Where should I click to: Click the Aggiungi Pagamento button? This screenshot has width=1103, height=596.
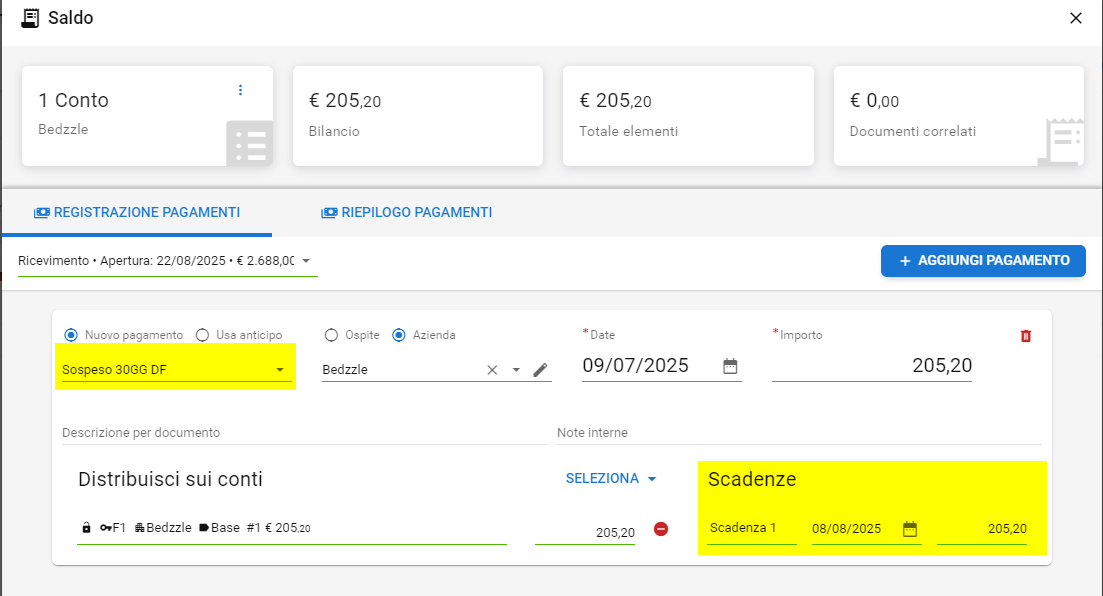pos(982,261)
